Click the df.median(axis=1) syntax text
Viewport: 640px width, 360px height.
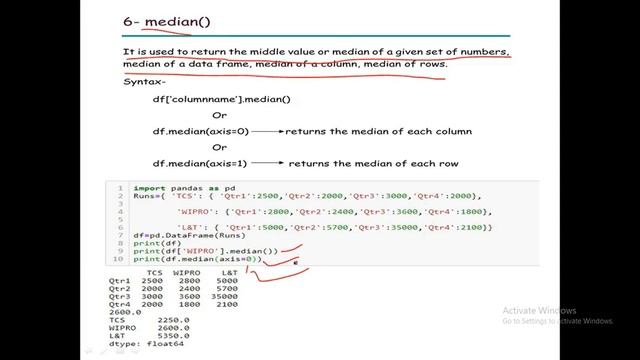(200, 164)
